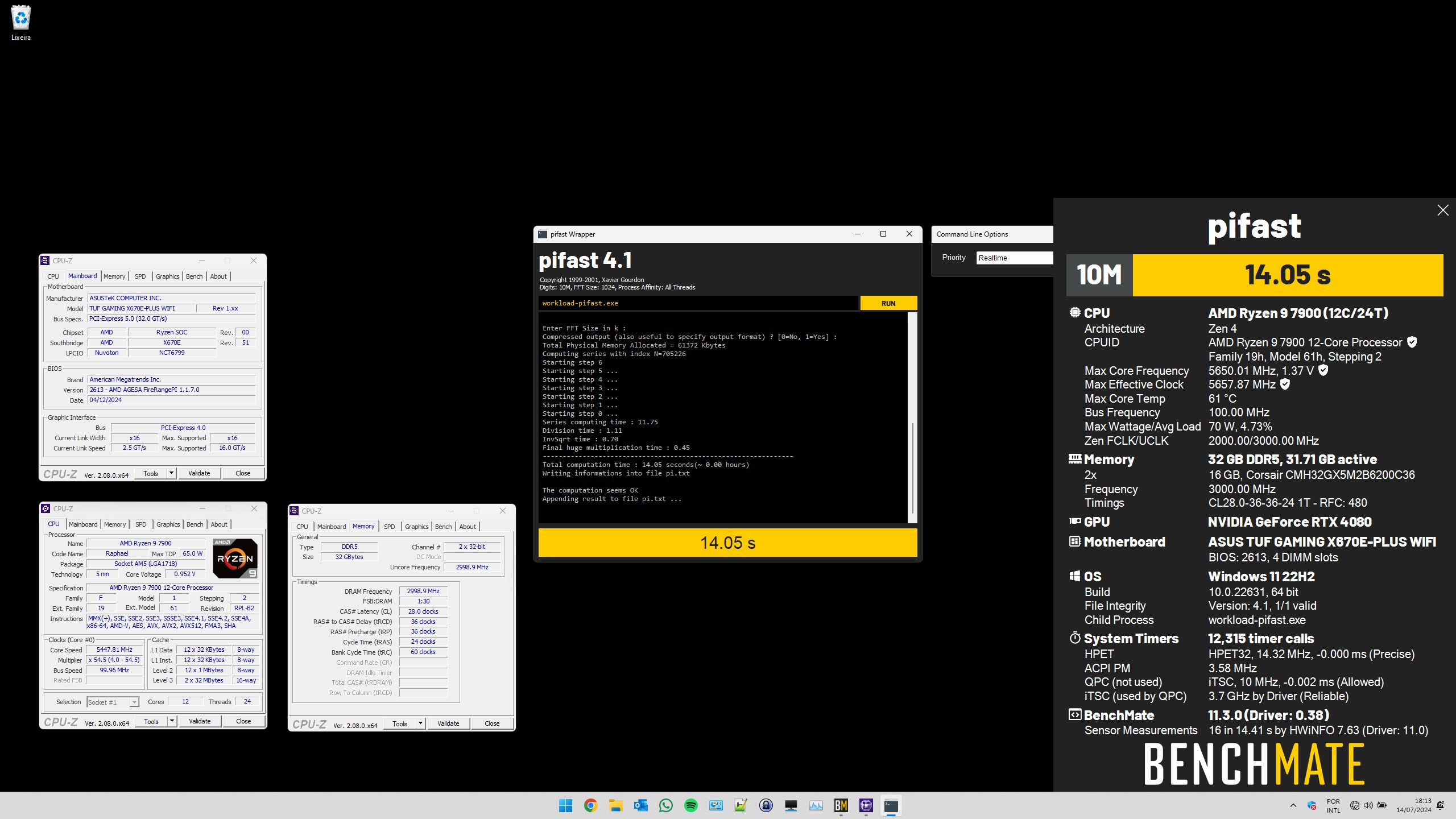
Task: Open the Tools dropdown arrow in CPU window
Action: click(x=172, y=721)
